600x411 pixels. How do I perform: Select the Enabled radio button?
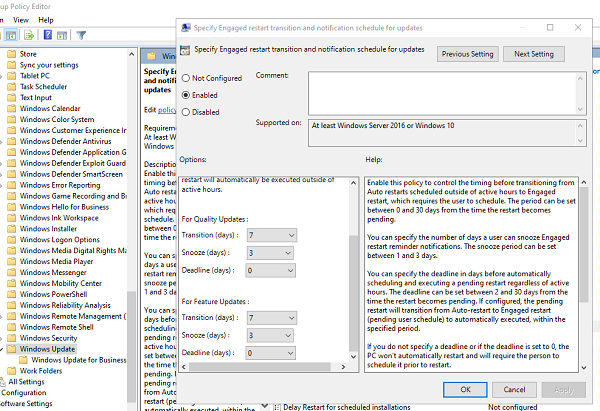186,95
